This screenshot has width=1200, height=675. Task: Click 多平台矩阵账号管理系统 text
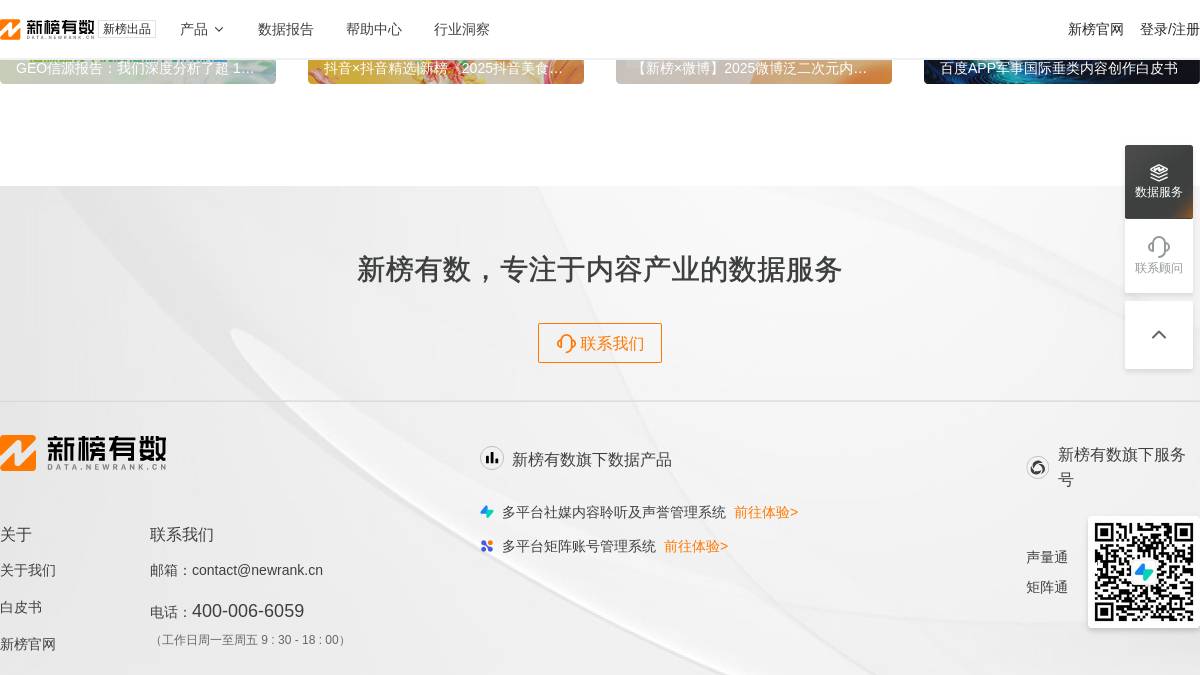click(579, 546)
